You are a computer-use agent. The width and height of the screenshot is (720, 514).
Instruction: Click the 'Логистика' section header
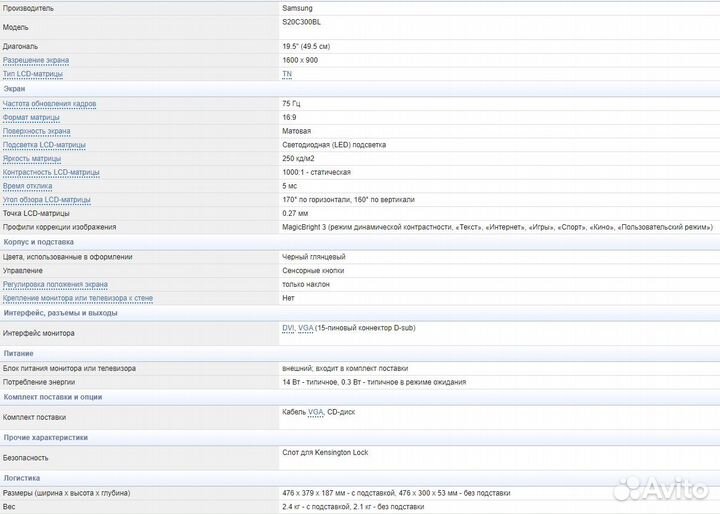coord(22,478)
